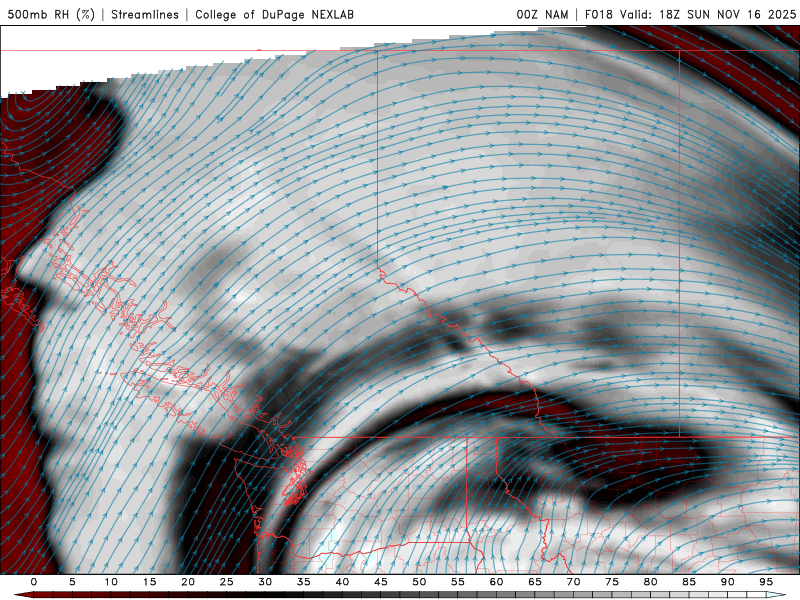The height and width of the screenshot is (600, 800).
Task: Click the colorbar label '85'
Action: pos(688,582)
